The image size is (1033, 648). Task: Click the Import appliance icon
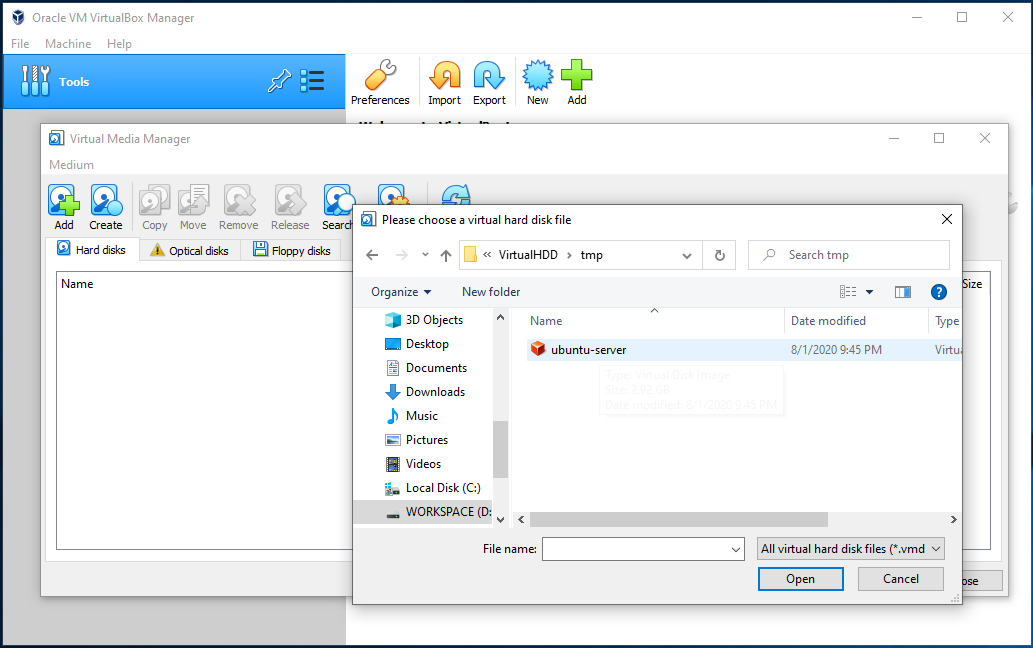(445, 82)
